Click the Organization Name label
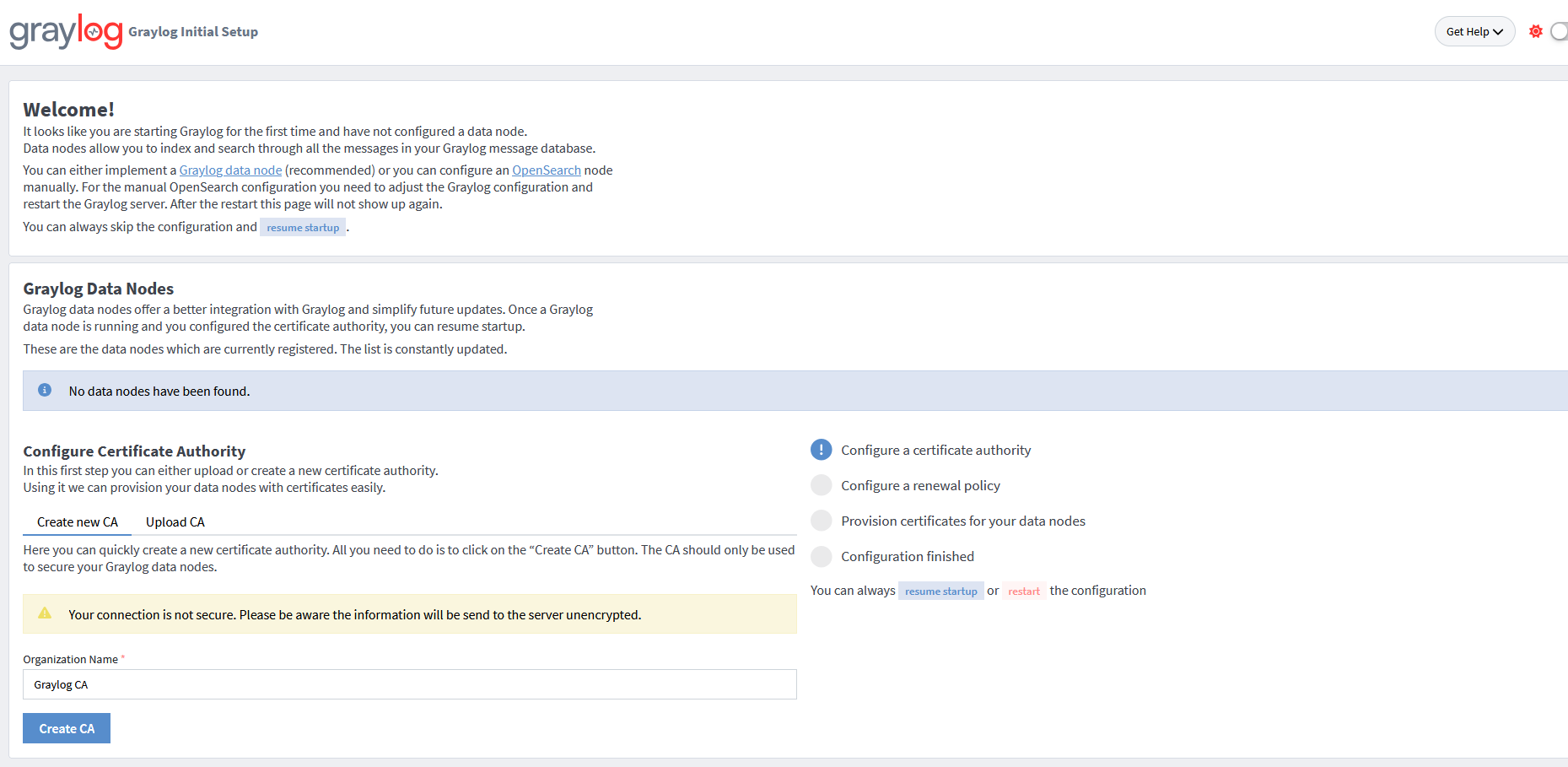The height and width of the screenshot is (767, 1568). [71, 660]
